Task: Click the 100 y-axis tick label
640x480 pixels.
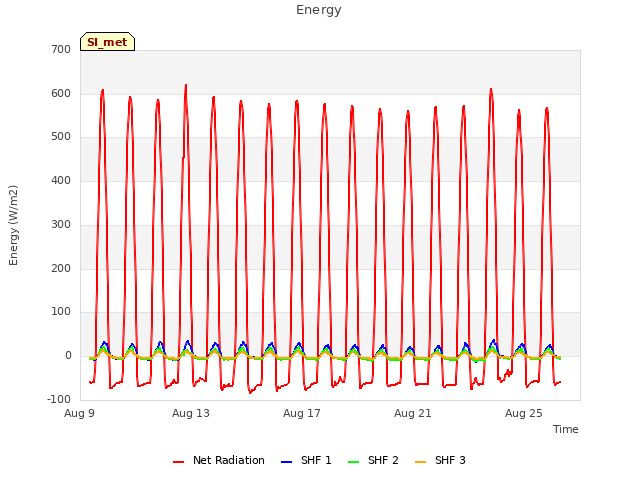Action: (x=61, y=312)
